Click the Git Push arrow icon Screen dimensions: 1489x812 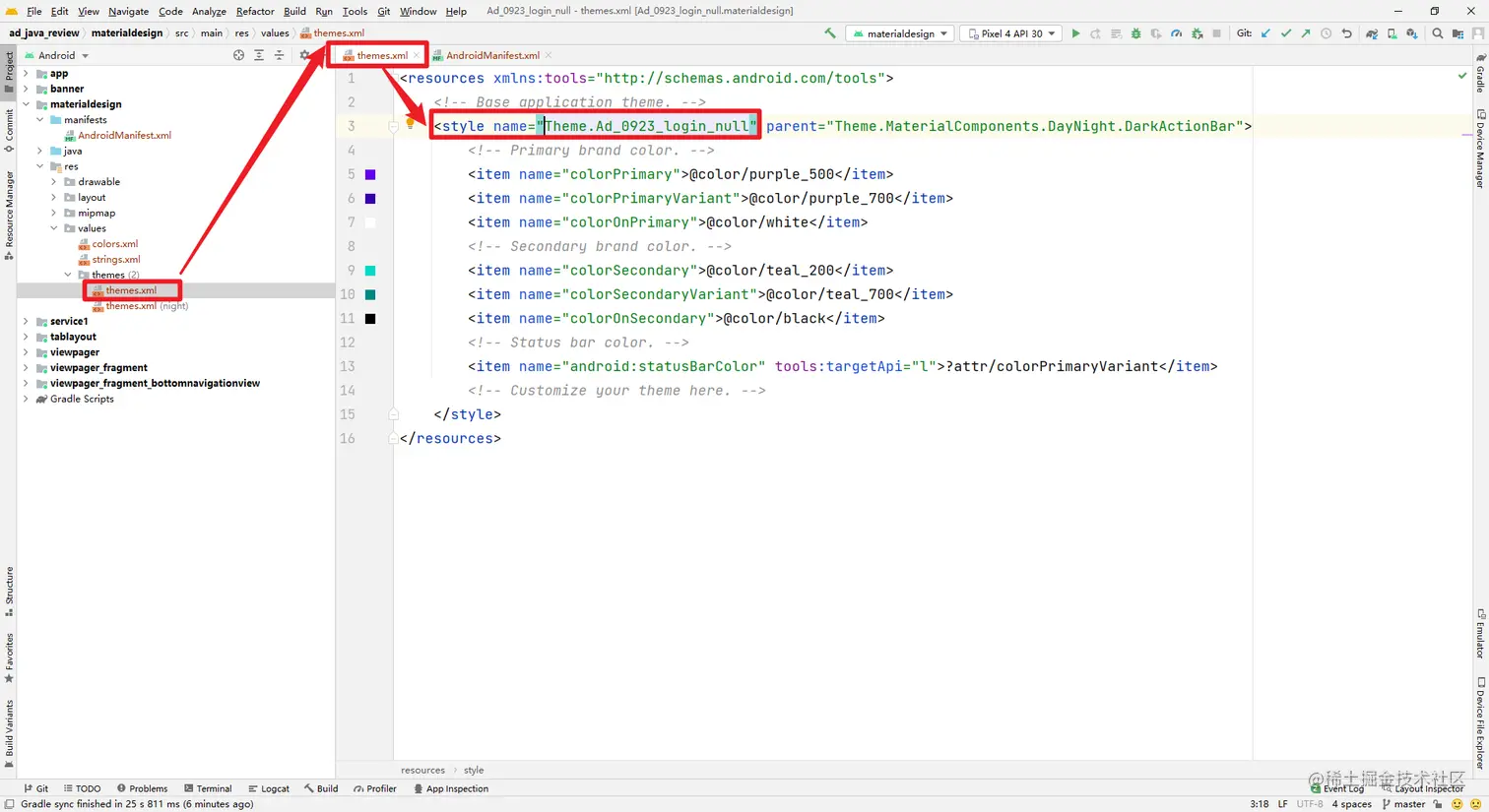coord(1306,33)
